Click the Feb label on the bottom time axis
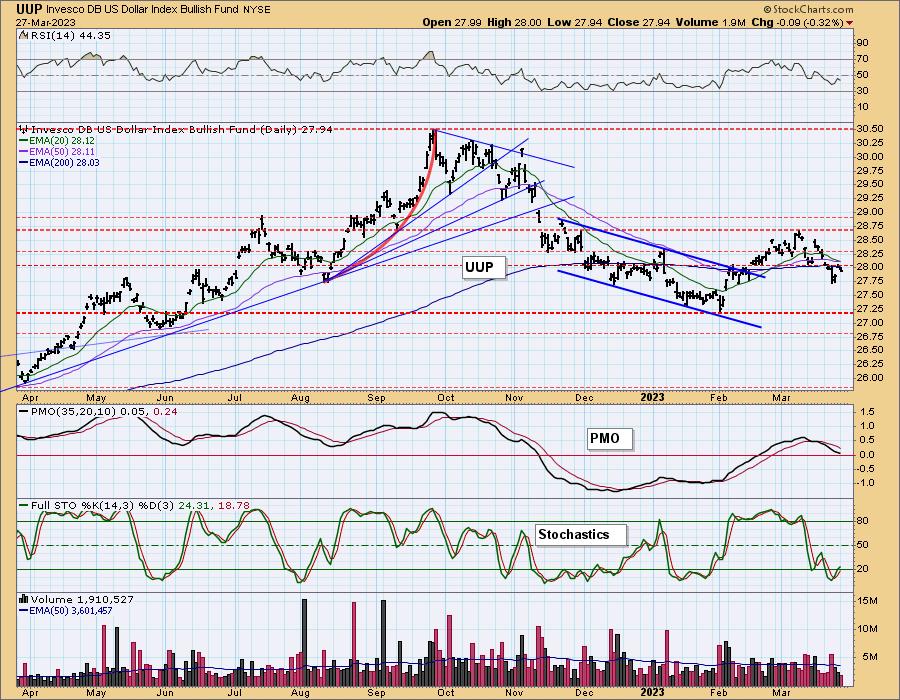This screenshot has height=700, width=900. pos(719,693)
